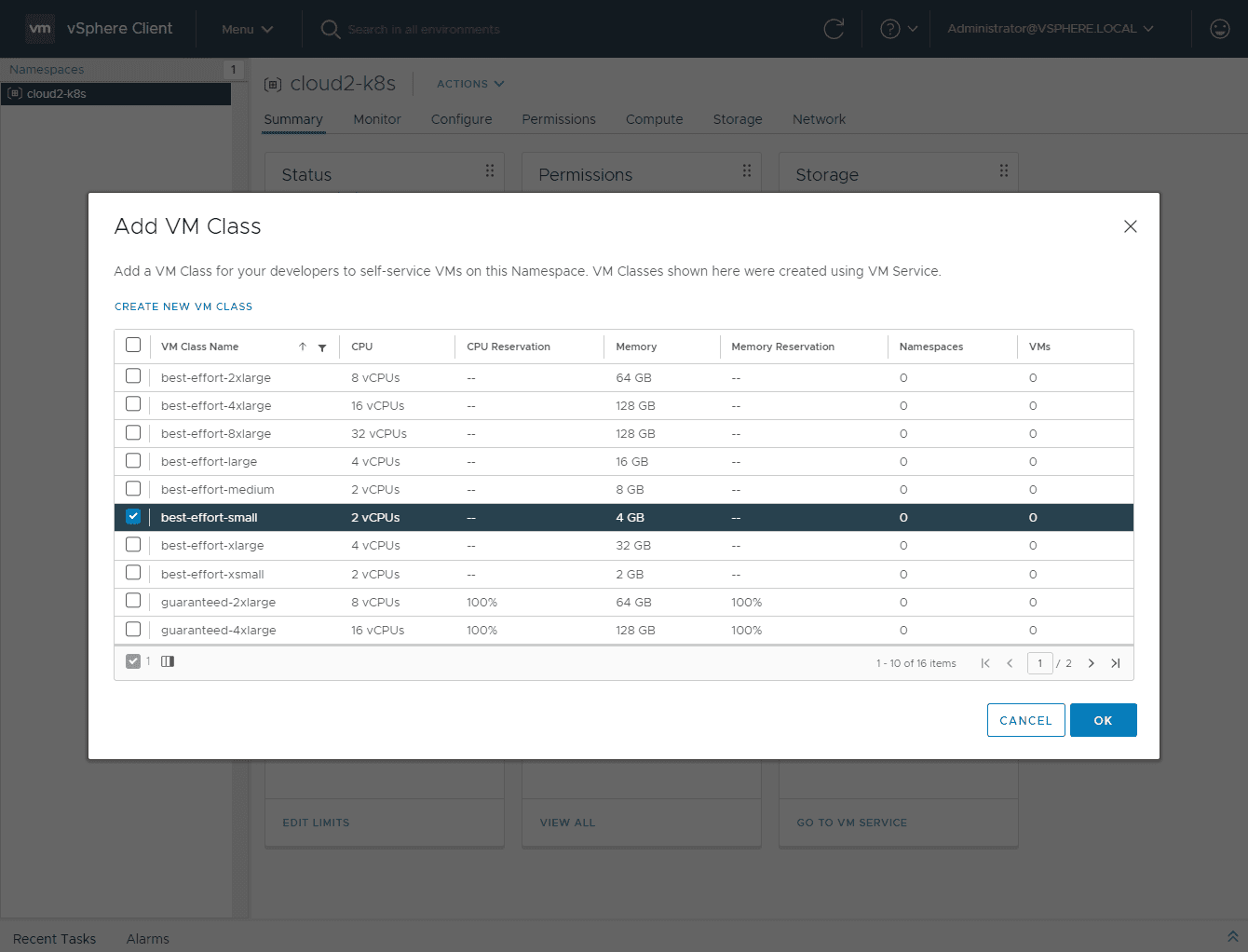Click the CREATE NEW VM CLASS link
The width and height of the screenshot is (1248, 952).
pyautogui.click(x=183, y=306)
